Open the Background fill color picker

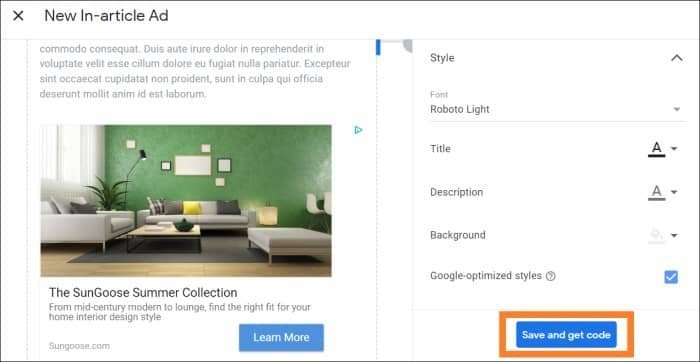657,235
